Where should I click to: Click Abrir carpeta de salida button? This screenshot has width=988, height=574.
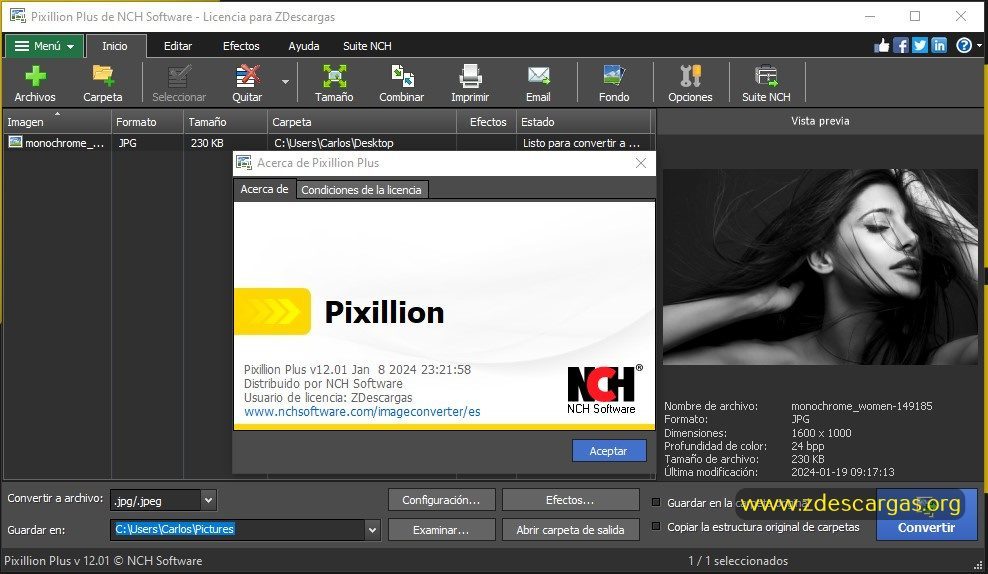coord(570,530)
